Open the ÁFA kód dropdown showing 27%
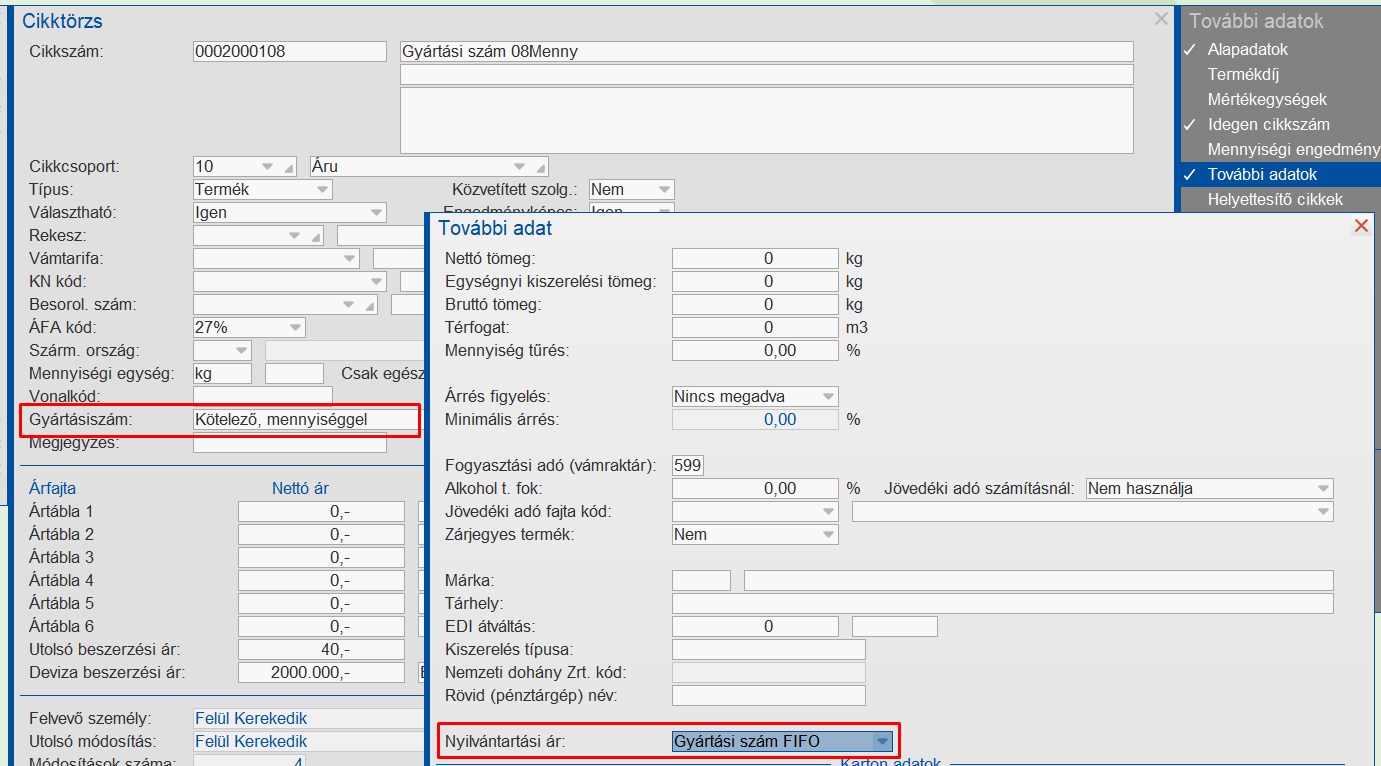This screenshot has width=1381, height=766. coord(295,328)
